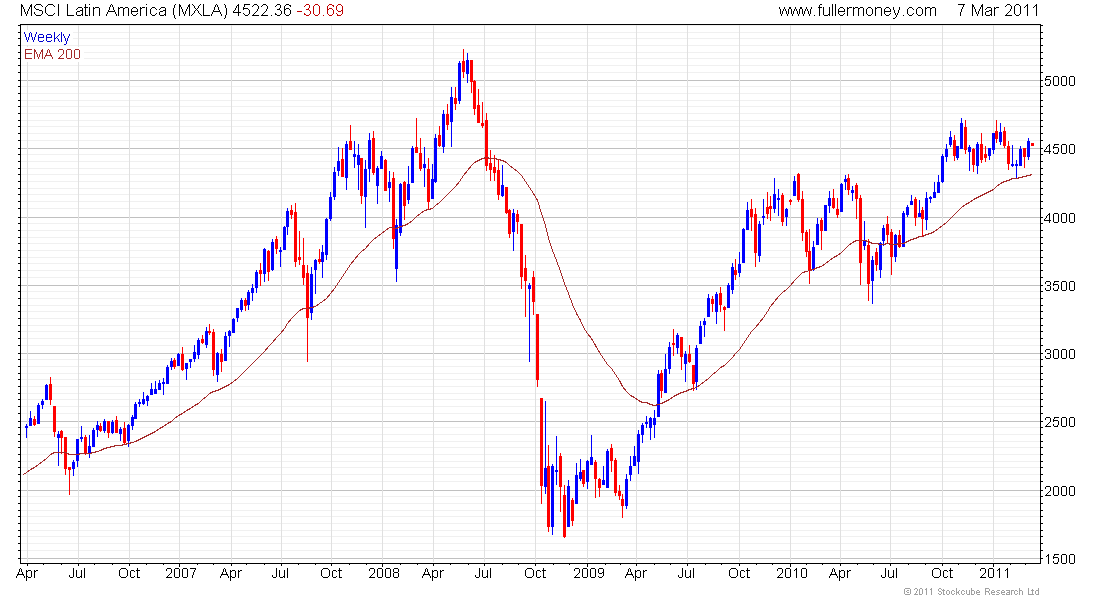Click the date '7 Mar 2011'

(998, 11)
